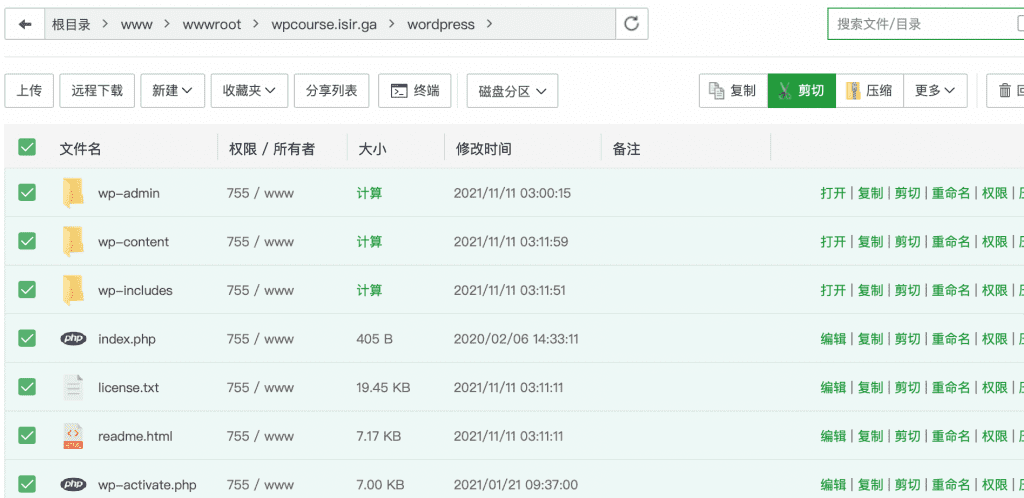Navigate to wwwroot in breadcrumb
The image size is (1024, 498).
(212, 25)
